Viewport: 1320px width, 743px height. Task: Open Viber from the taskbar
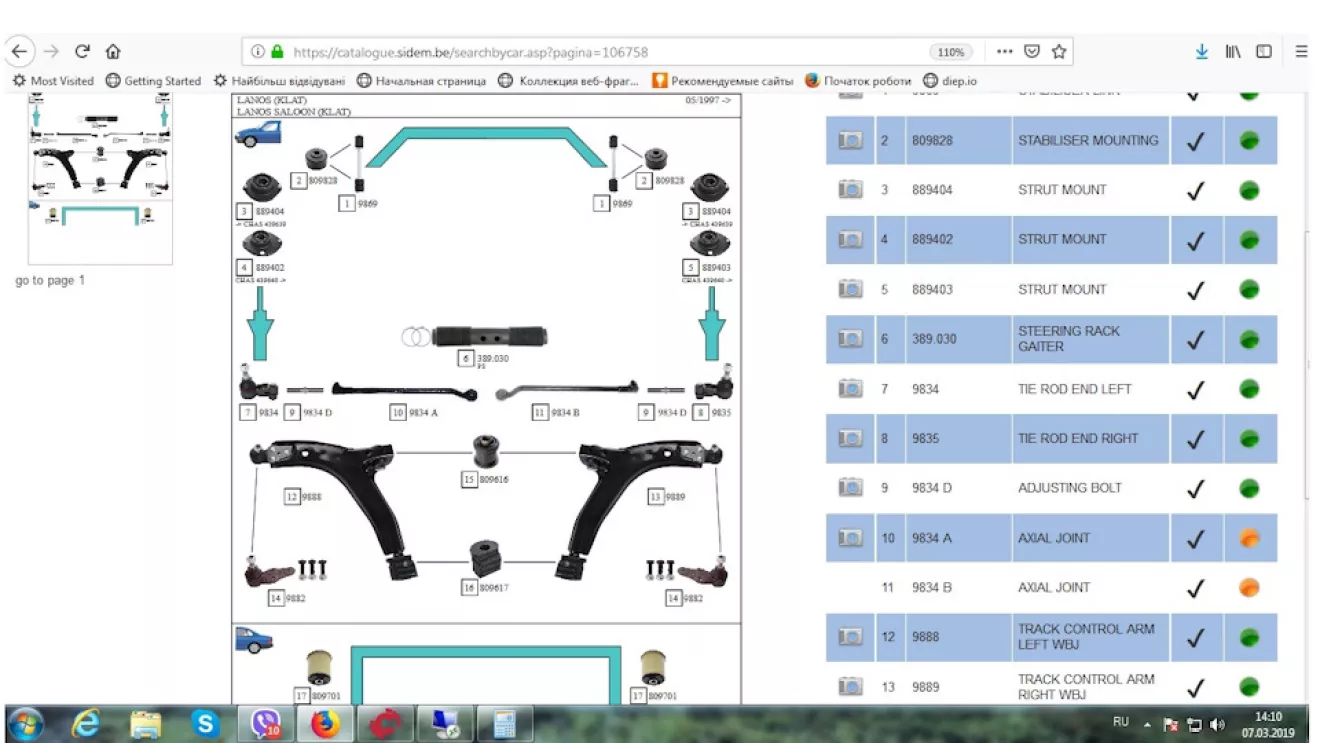(x=266, y=723)
